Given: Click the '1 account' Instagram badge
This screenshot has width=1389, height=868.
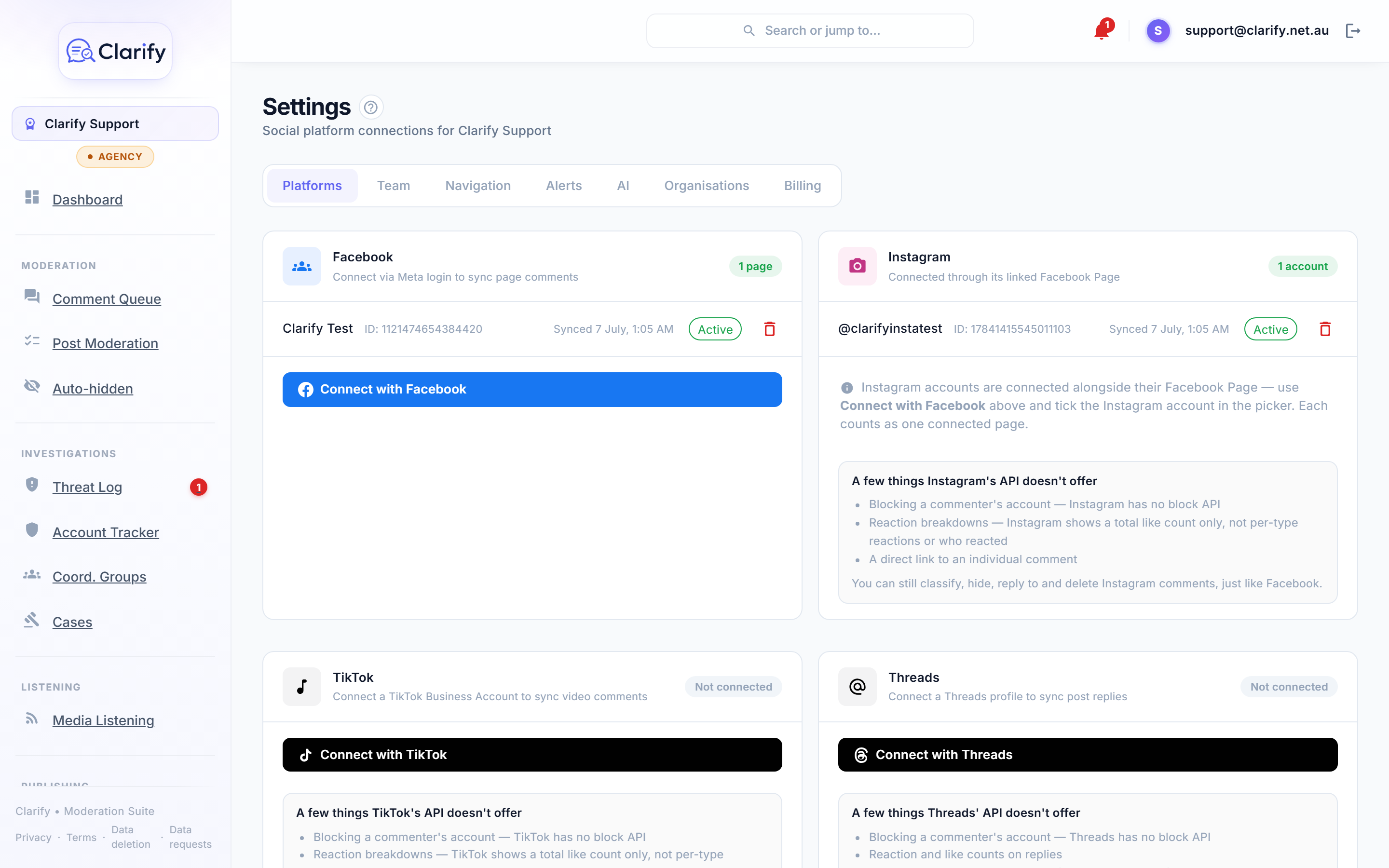Looking at the screenshot, I should point(1303,266).
